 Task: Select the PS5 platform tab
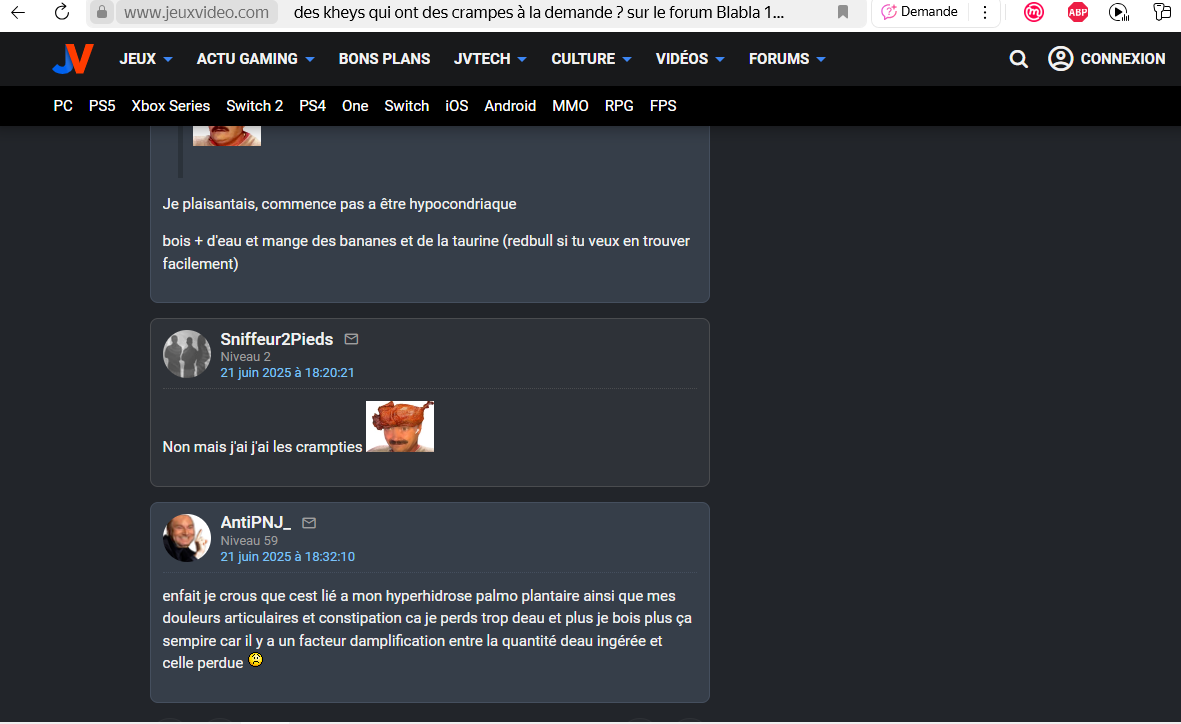102,106
